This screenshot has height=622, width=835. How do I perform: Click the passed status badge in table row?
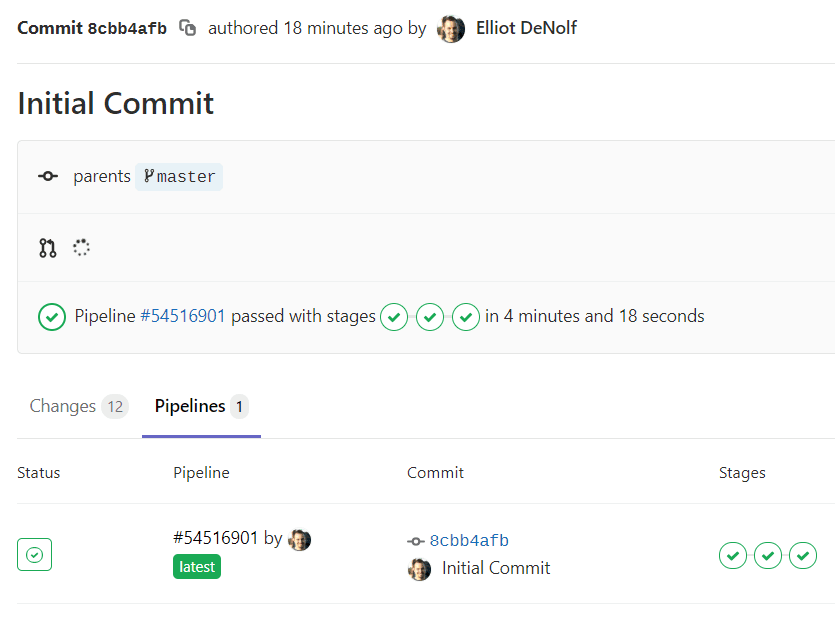[x=34, y=555]
